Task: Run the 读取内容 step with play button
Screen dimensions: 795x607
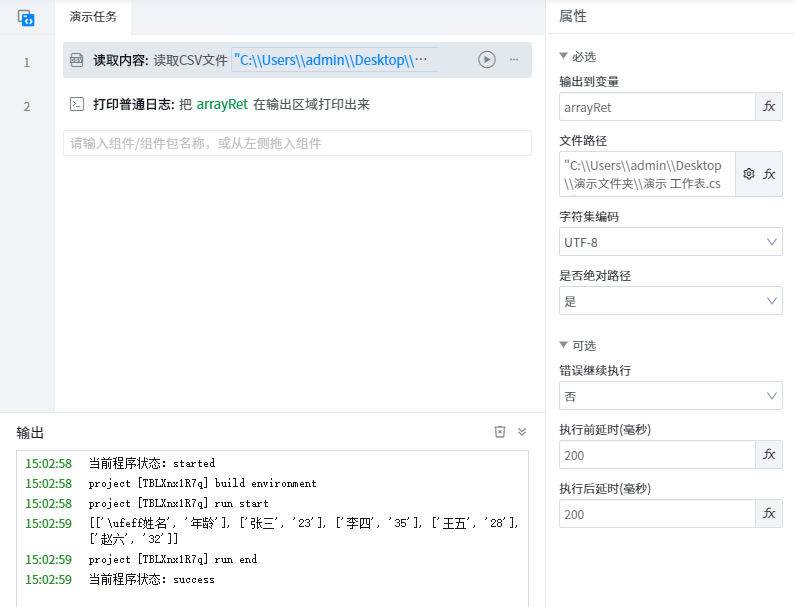Action: [x=486, y=60]
